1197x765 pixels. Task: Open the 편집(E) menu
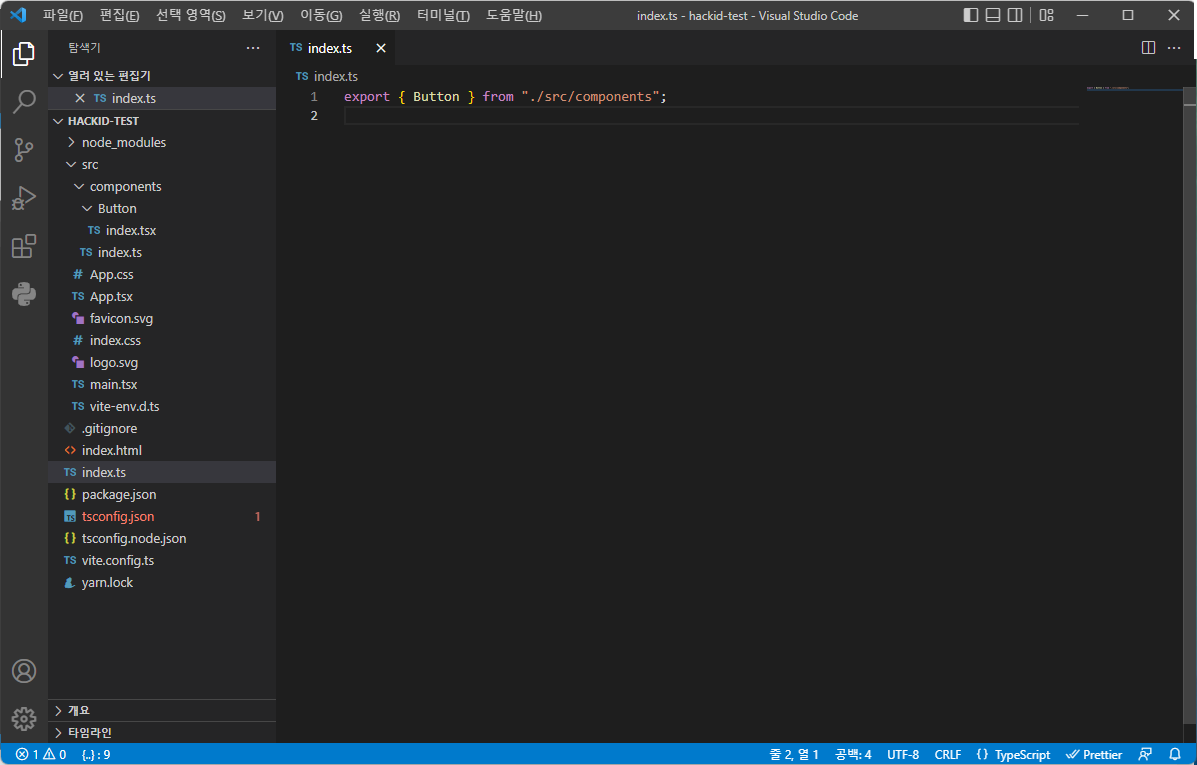[119, 15]
